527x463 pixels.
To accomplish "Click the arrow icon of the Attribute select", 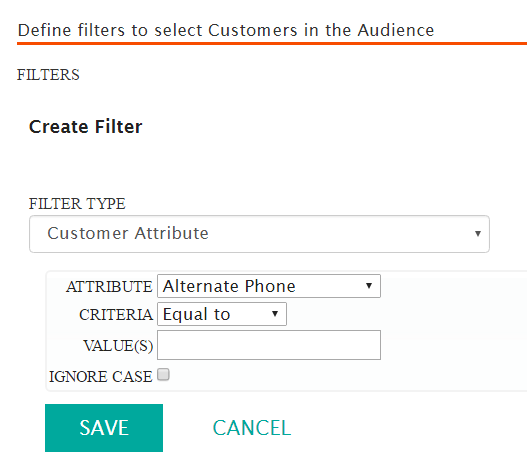I will pos(369,286).
